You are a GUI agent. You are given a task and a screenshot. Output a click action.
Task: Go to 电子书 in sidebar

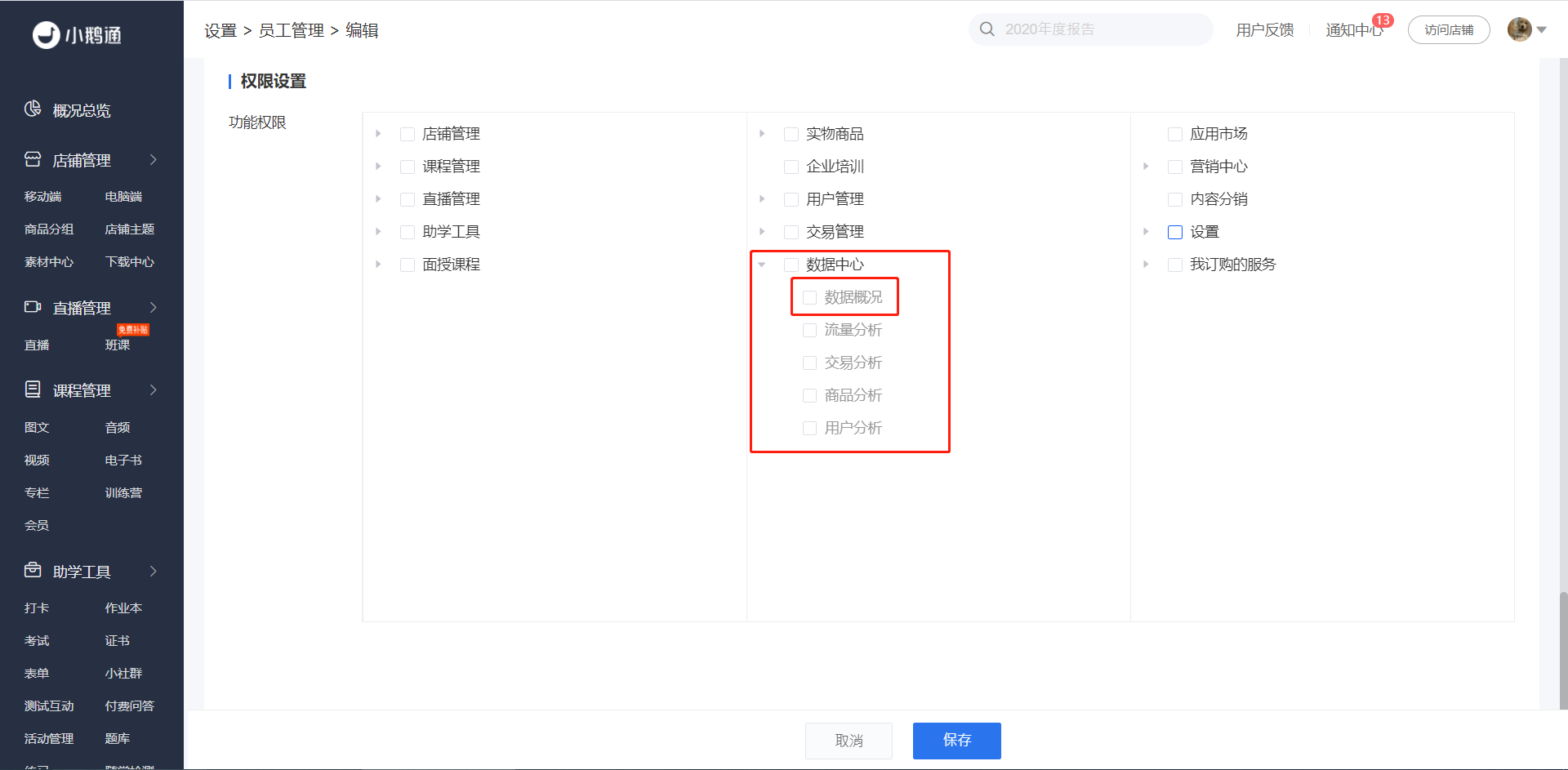(123, 461)
